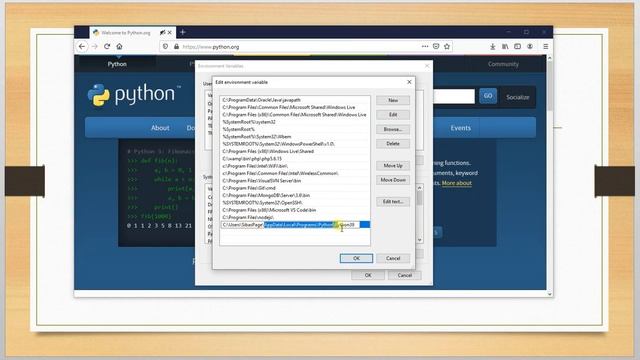
Task: Show site security via the padlock icon
Action: click(x=176, y=47)
